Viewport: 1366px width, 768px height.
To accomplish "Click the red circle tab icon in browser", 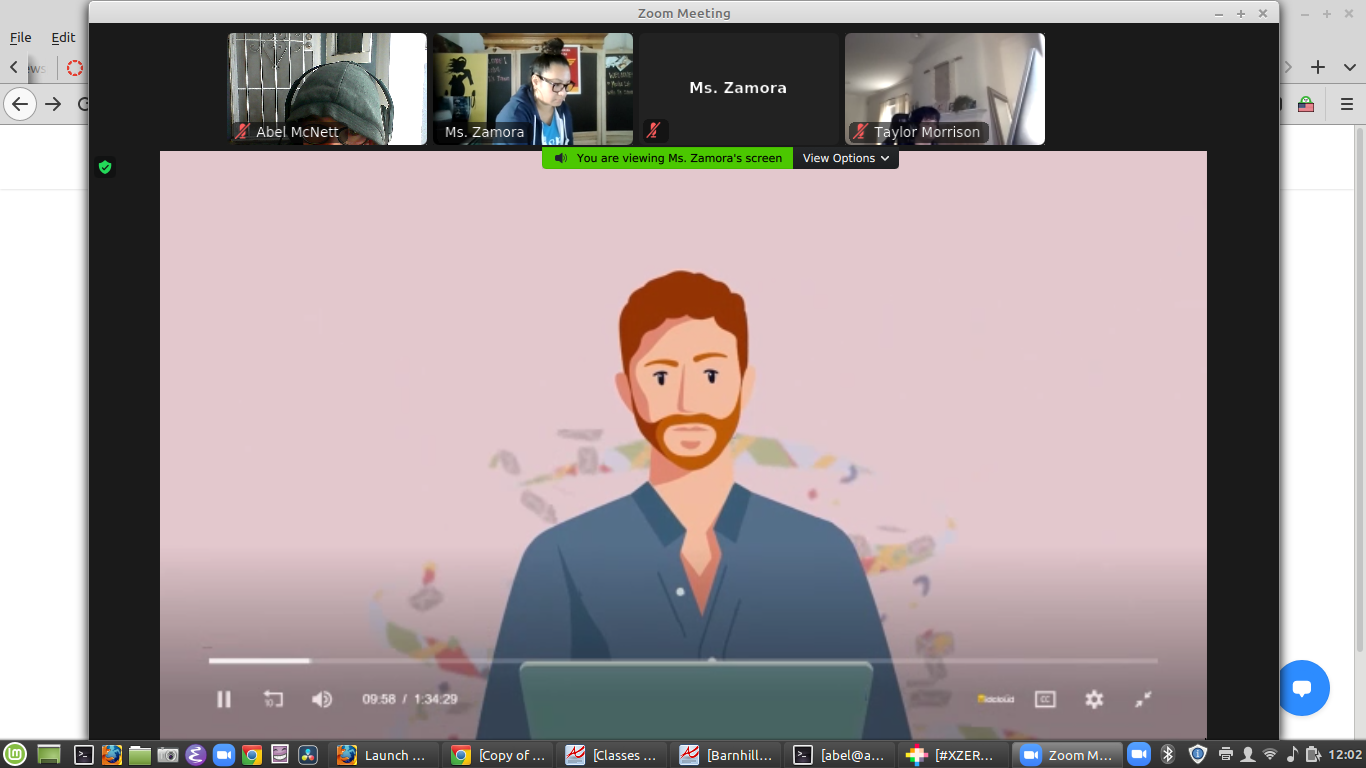I will point(75,68).
